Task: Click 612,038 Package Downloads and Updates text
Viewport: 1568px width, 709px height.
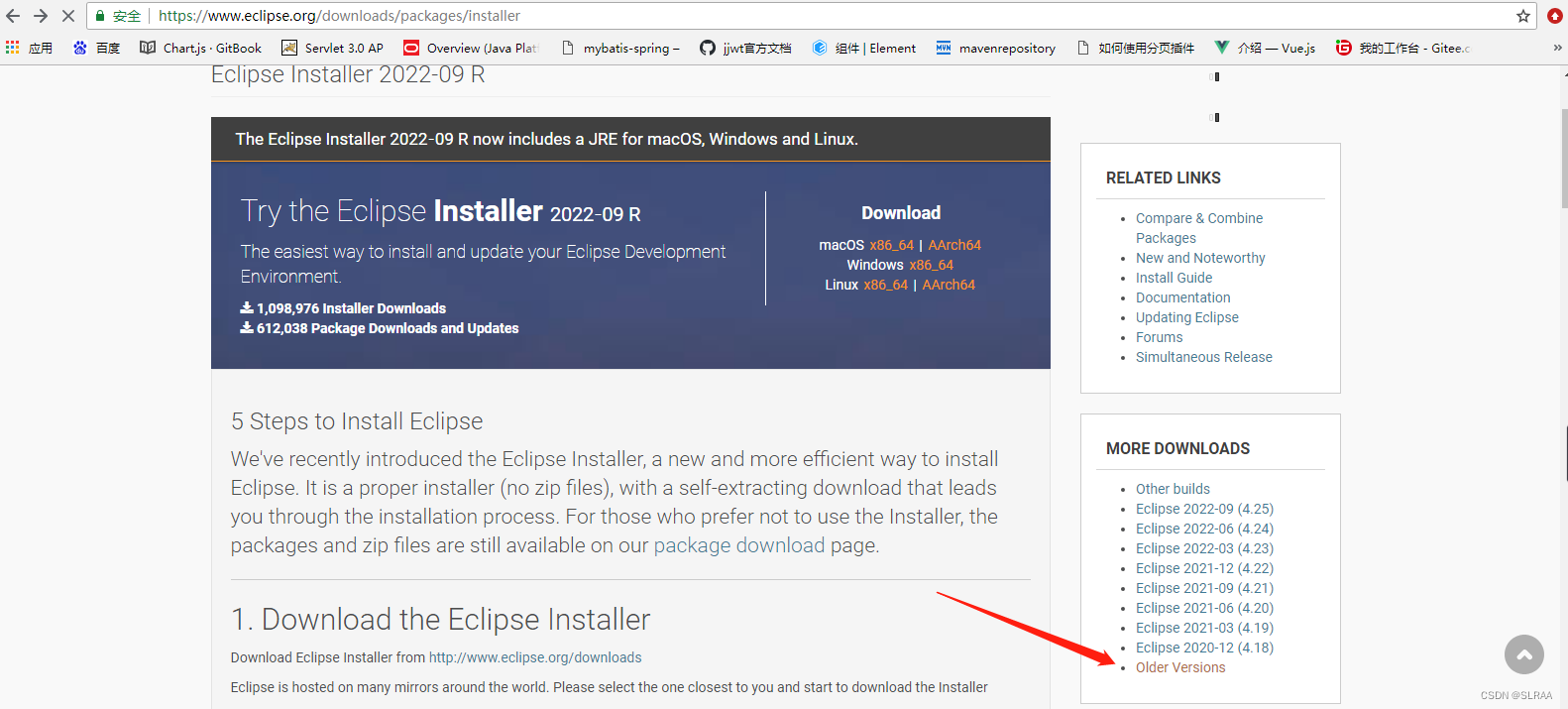Action: (x=388, y=328)
